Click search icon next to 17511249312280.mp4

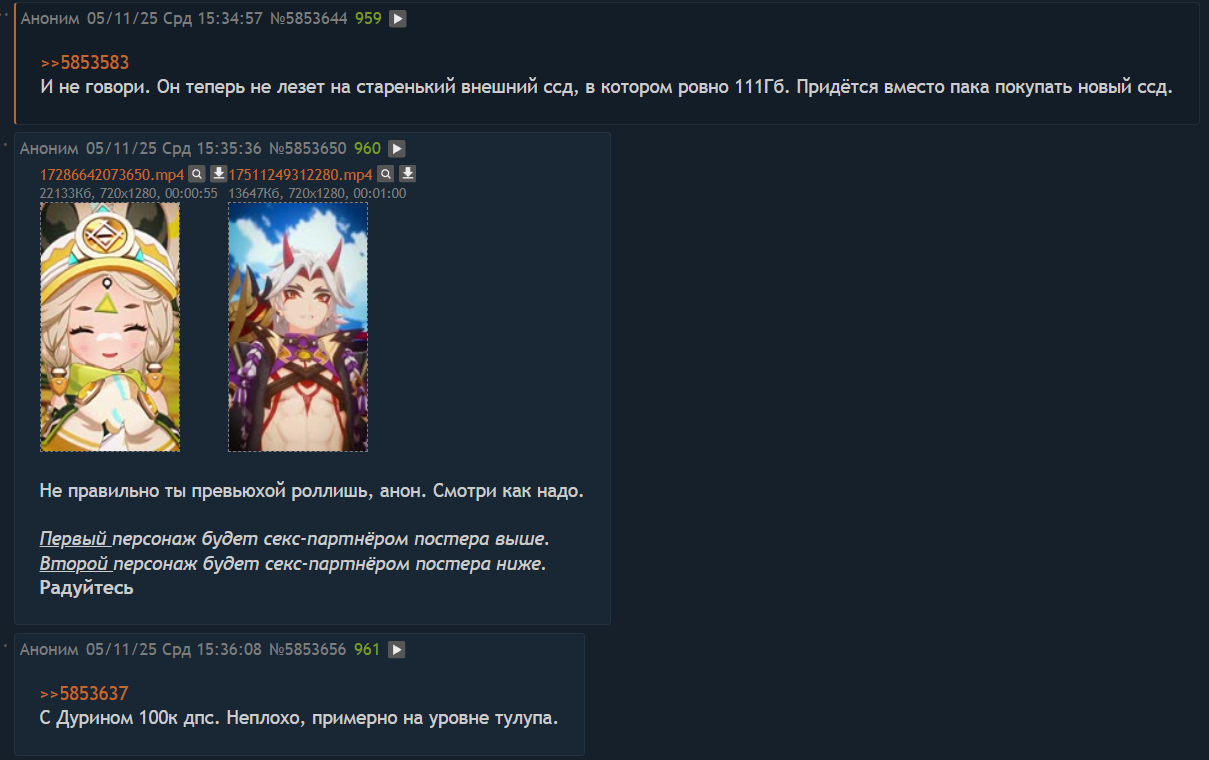385,174
